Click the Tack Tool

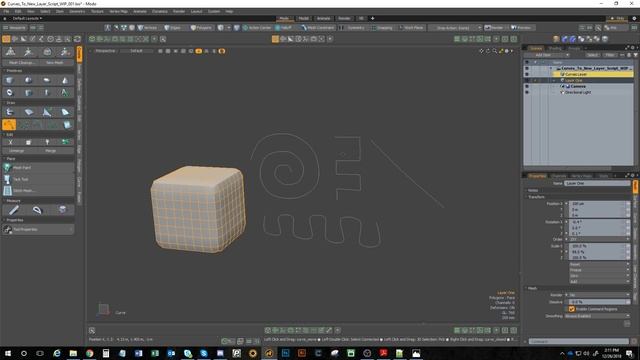38,179
